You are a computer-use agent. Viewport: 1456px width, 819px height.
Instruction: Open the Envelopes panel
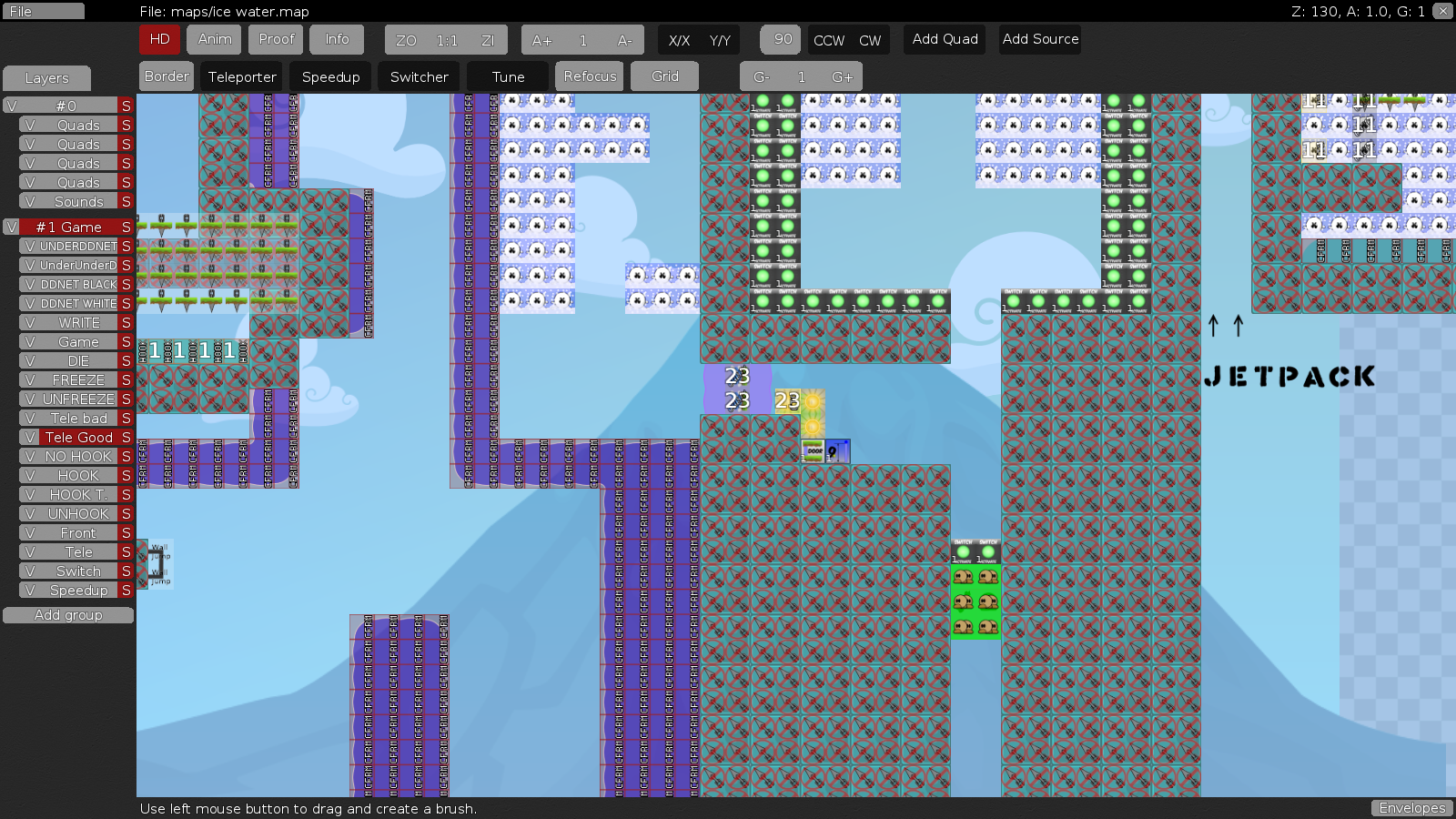tap(1411, 807)
